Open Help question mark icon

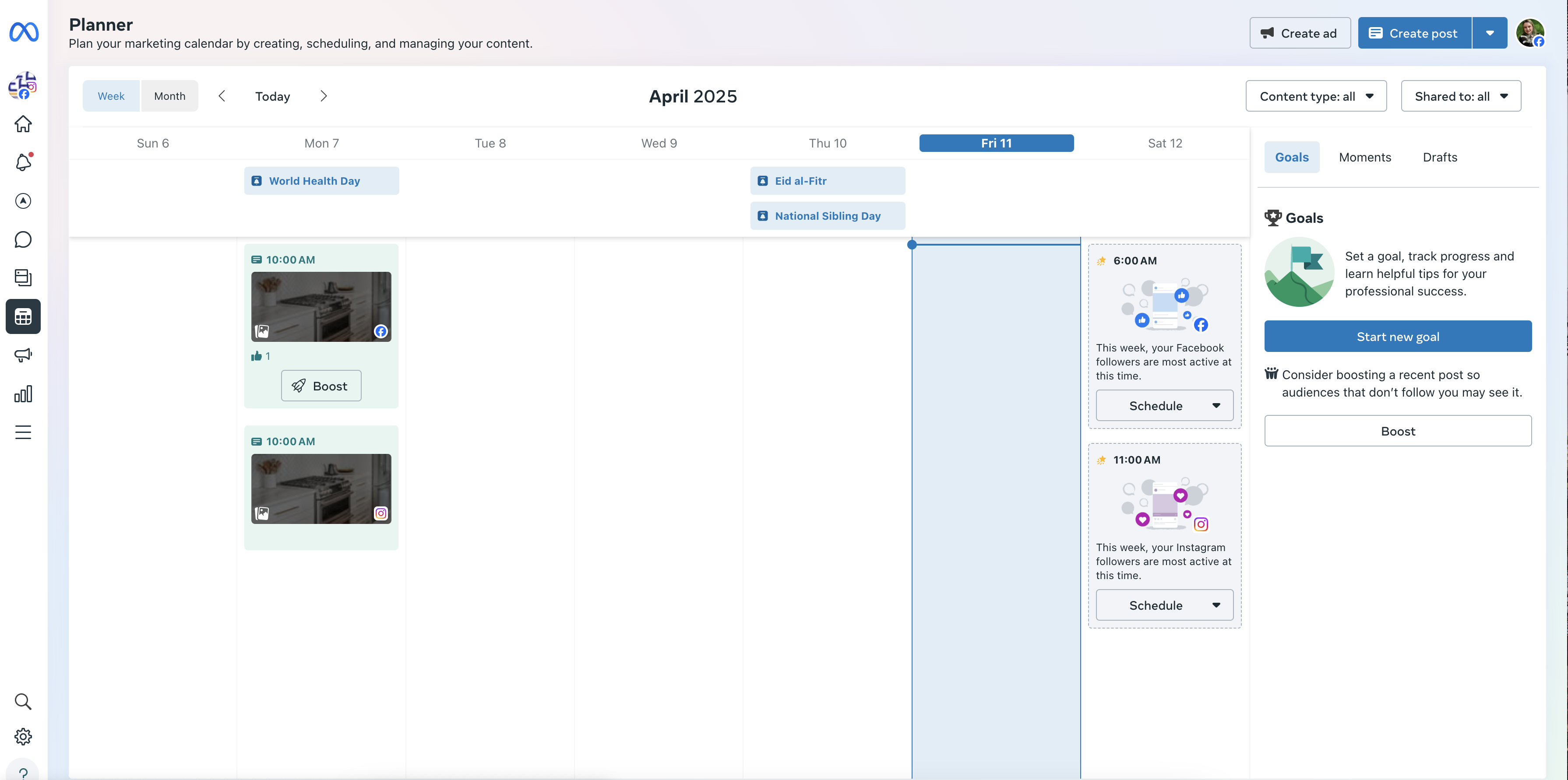click(23, 772)
